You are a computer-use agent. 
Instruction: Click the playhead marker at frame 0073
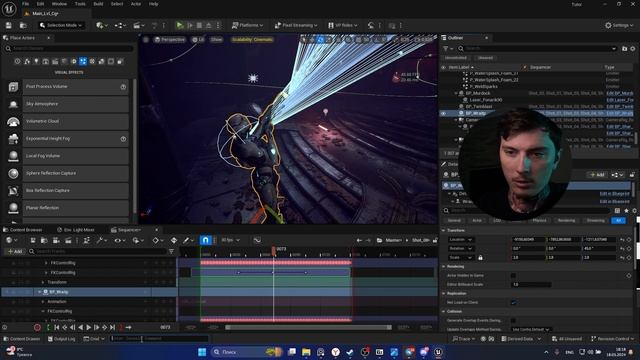[x=274, y=250]
